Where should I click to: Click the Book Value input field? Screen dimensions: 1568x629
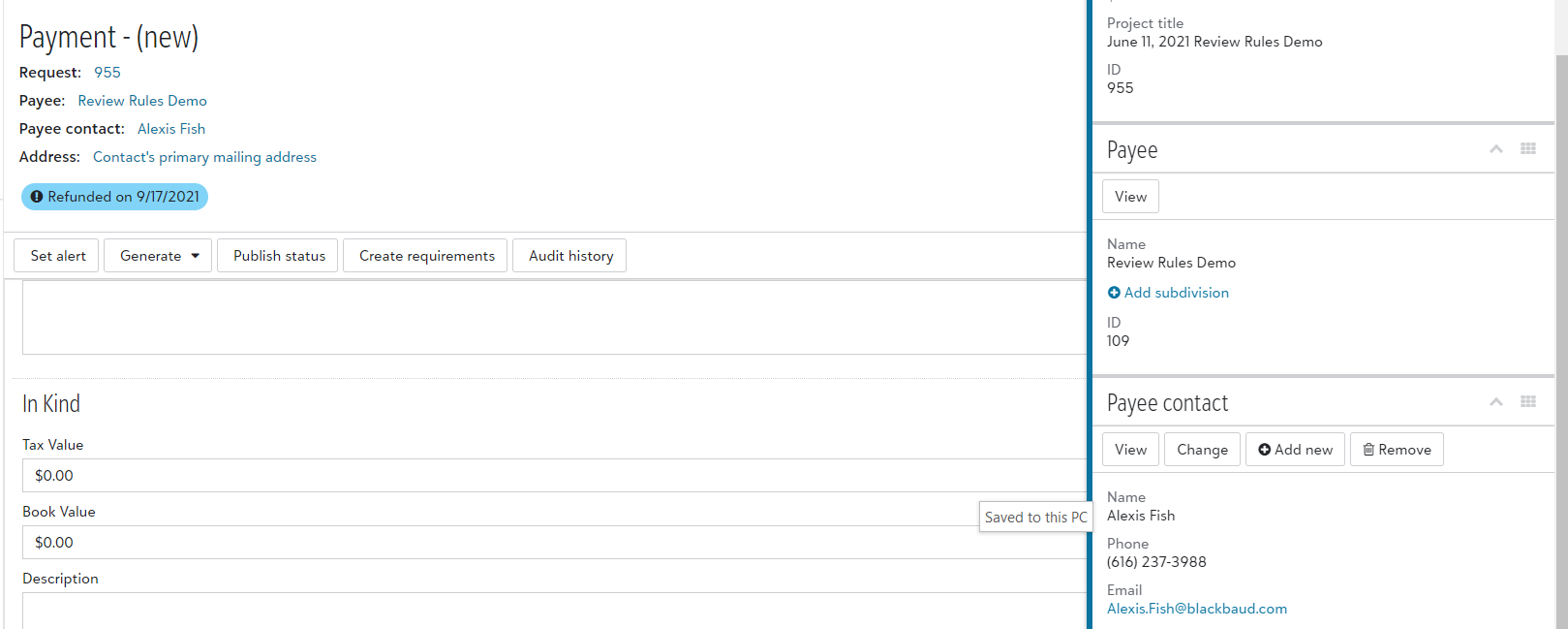pos(555,543)
